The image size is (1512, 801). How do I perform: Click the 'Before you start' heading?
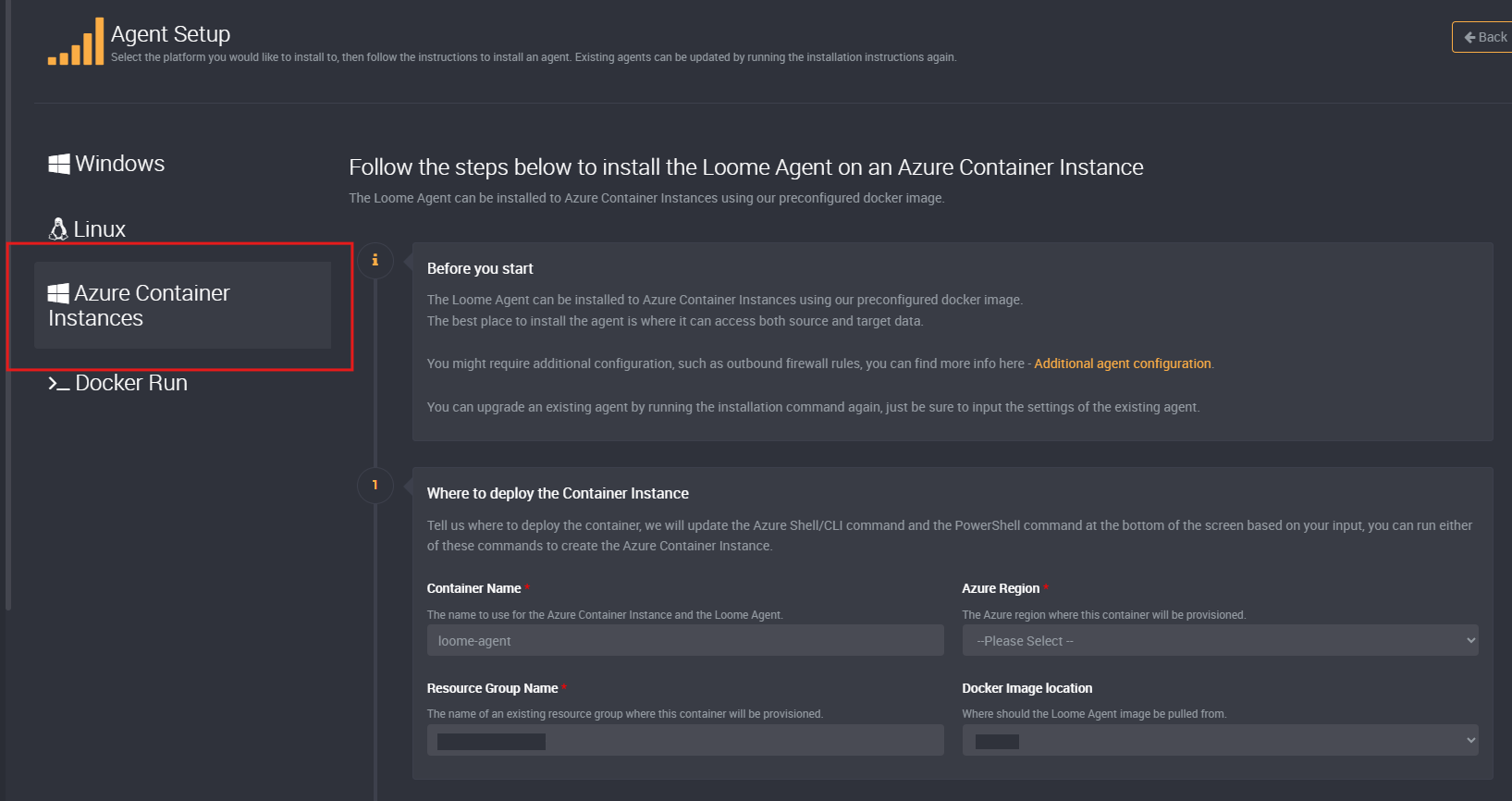(480, 268)
